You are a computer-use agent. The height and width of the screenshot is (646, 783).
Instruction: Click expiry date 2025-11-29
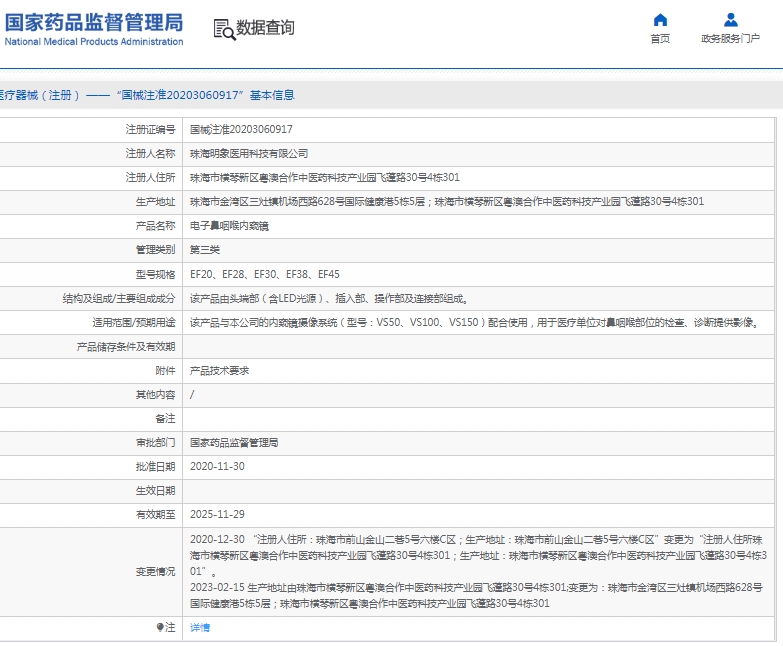[x=217, y=514]
